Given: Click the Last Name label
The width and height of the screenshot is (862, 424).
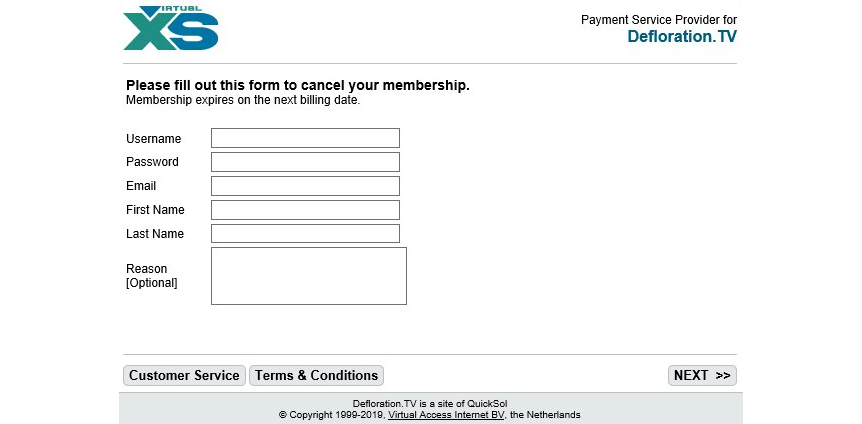Looking at the screenshot, I should click(x=155, y=234).
